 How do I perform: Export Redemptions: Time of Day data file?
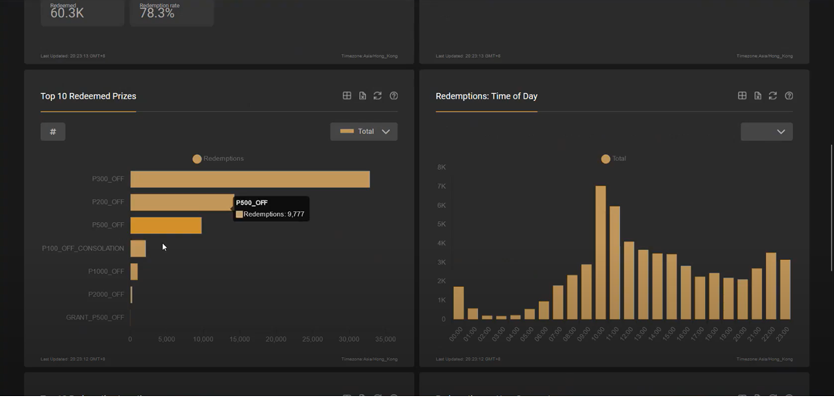[757, 96]
